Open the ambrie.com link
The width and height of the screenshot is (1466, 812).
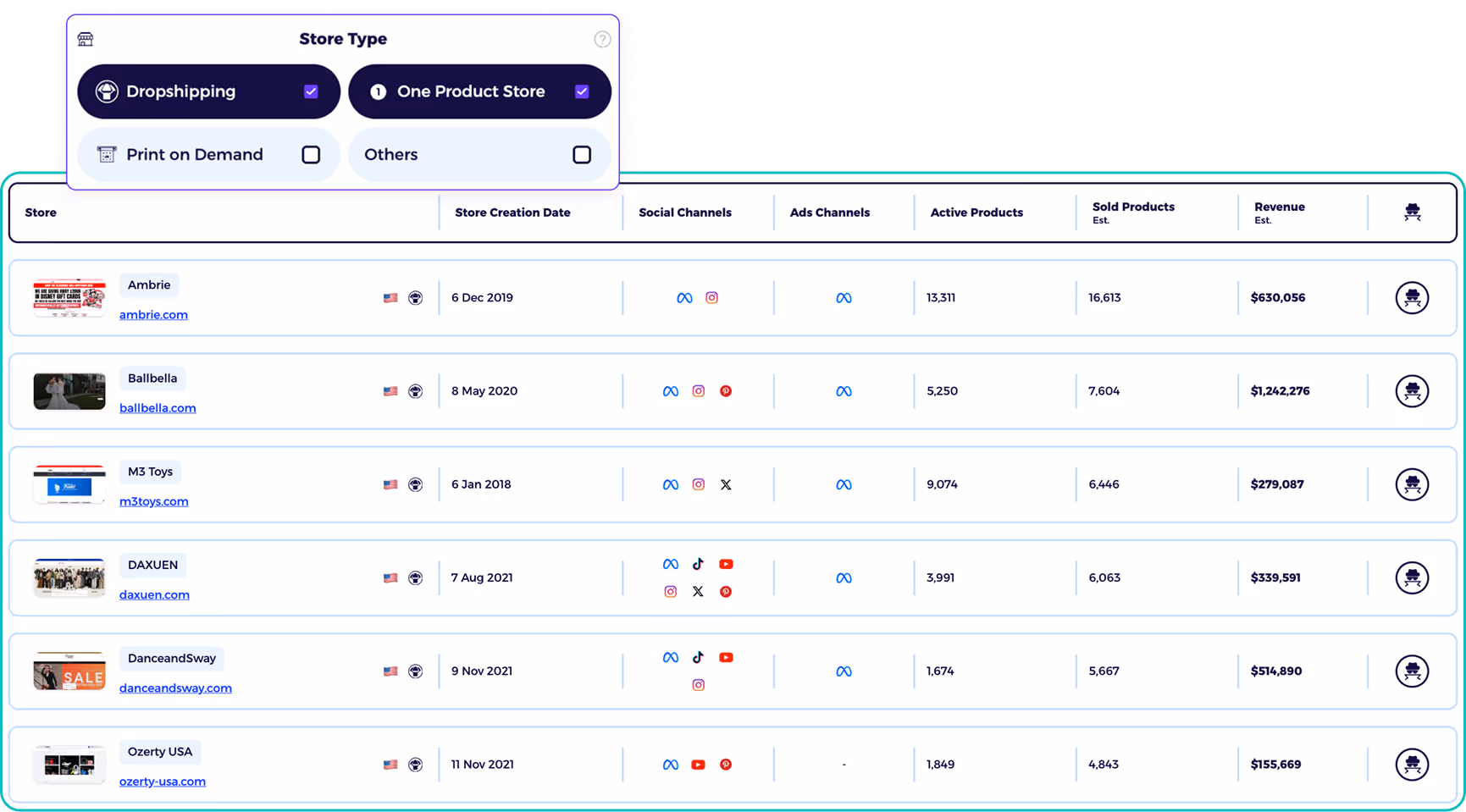153,314
